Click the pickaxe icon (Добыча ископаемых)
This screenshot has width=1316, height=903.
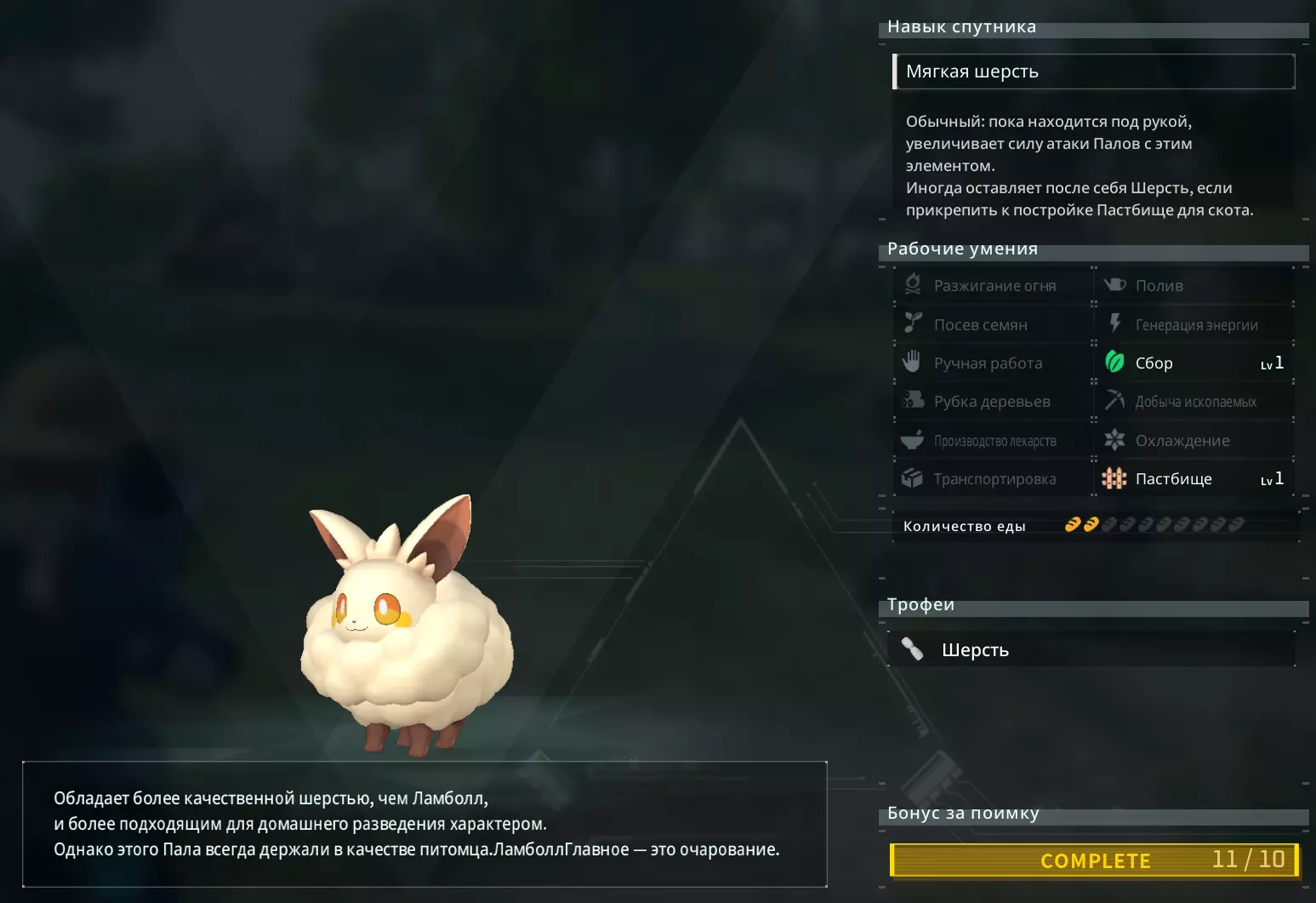click(1114, 401)
